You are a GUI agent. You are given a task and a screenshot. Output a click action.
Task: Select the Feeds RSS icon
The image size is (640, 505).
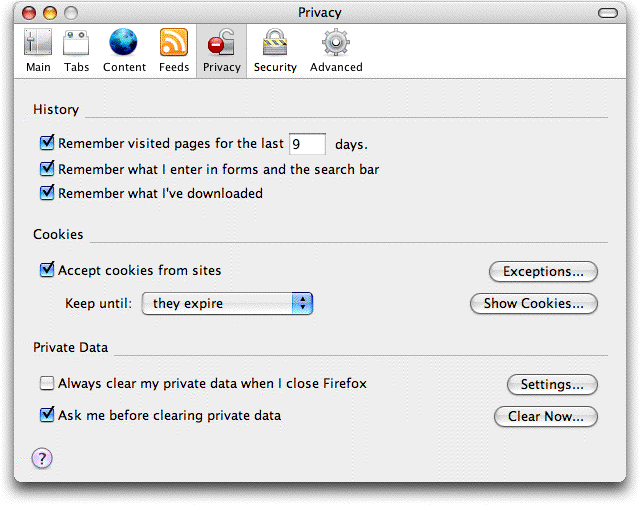[174, 45]
